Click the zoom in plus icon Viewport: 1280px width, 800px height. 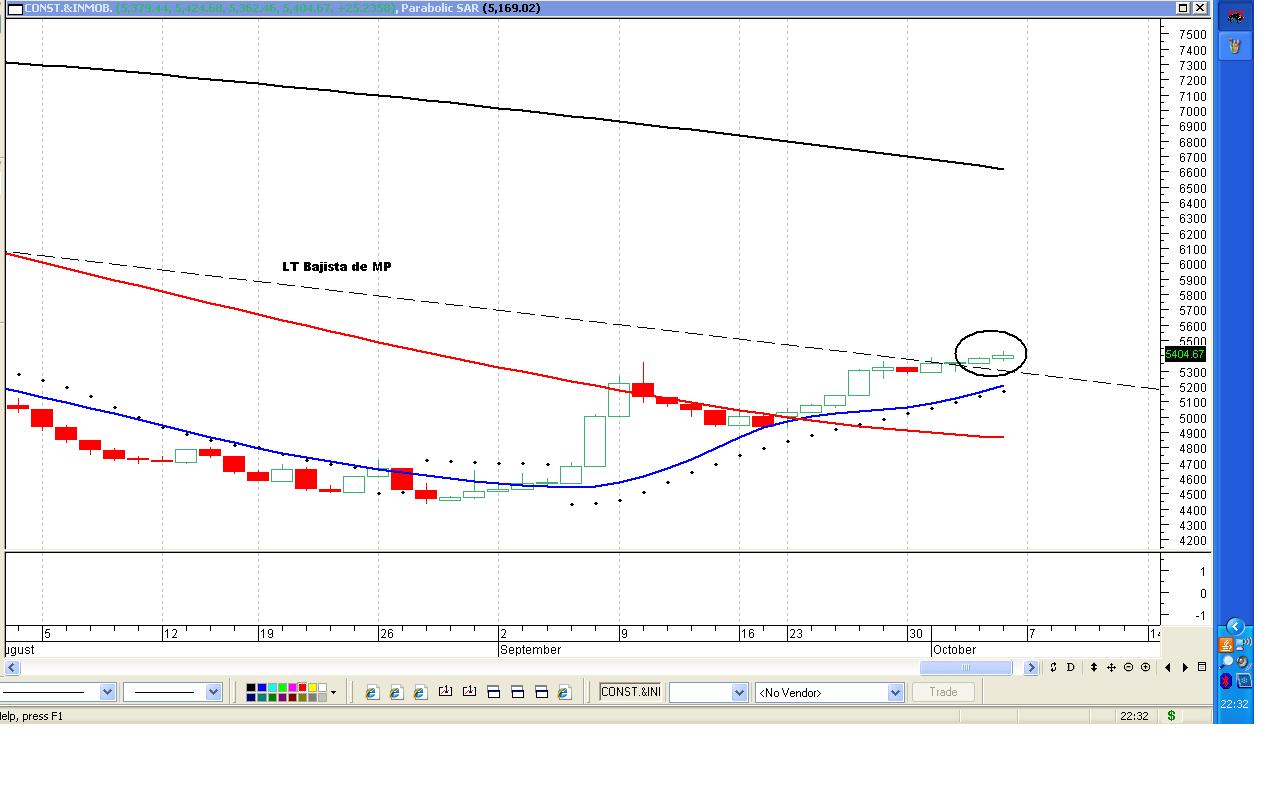coord(1145,667)
